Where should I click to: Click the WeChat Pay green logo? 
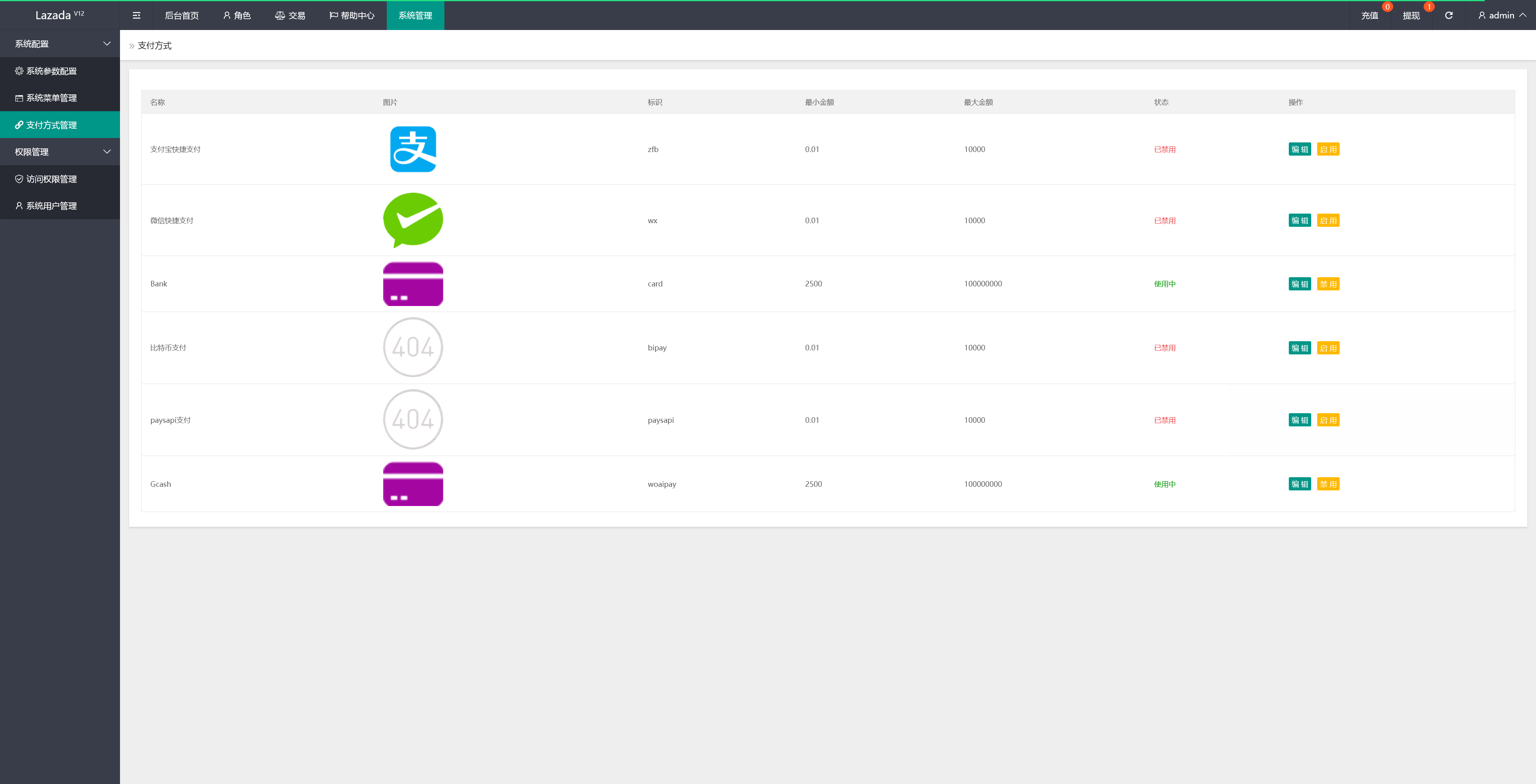413,220
